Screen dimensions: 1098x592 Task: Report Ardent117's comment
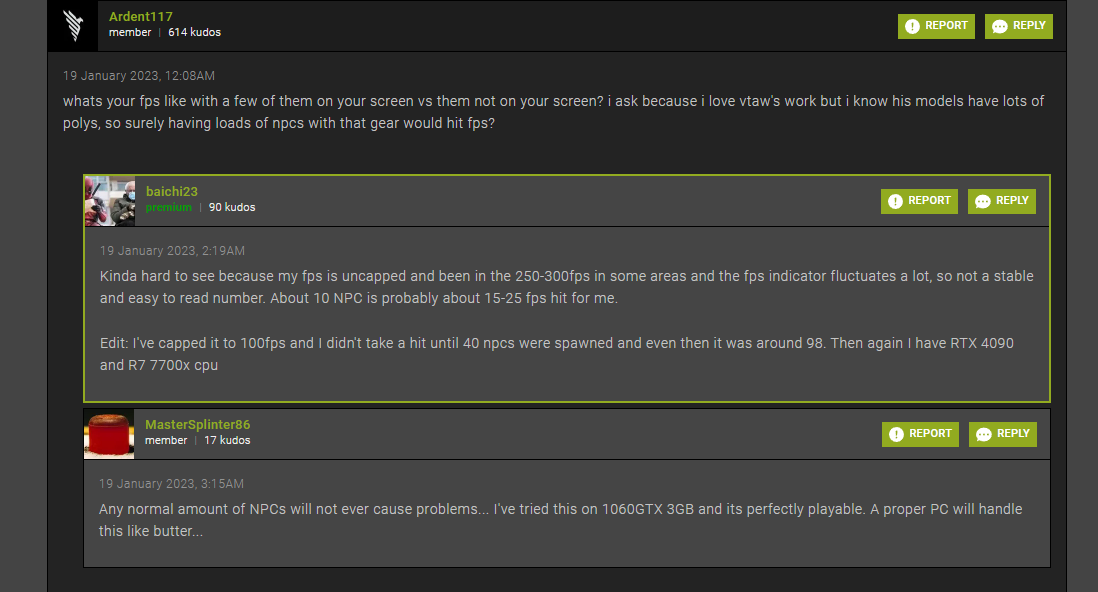936,26
